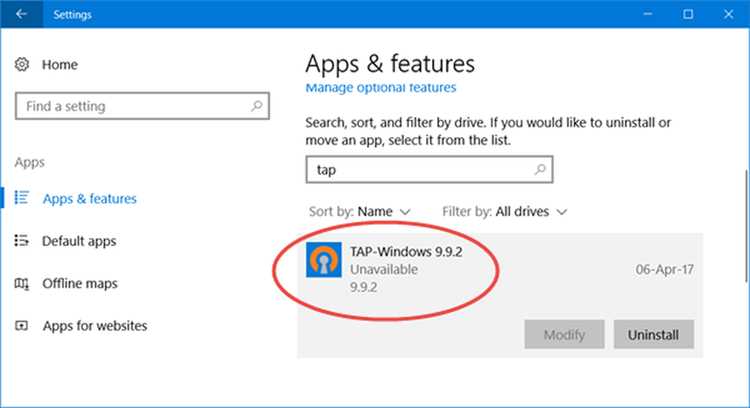The width and height of the screenshot is (750, 408).
Task: Click the magnifier in Find a setting box
Action: 257,106
